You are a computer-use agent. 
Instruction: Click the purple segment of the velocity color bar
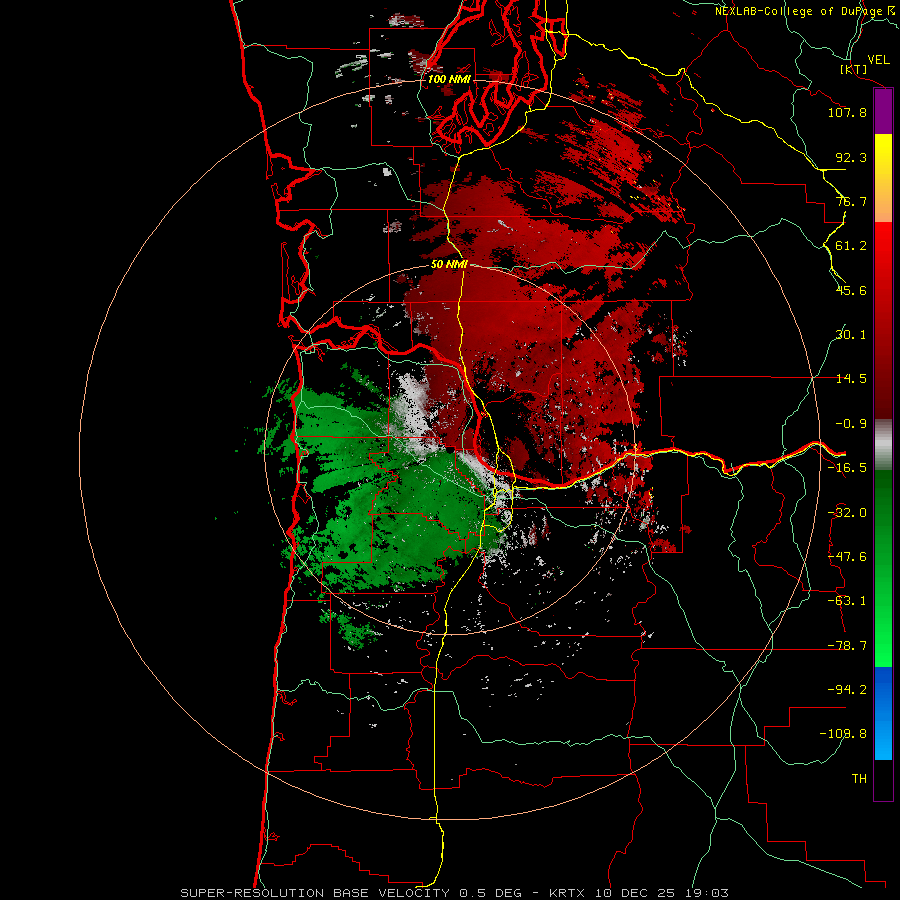coord(883,111)
